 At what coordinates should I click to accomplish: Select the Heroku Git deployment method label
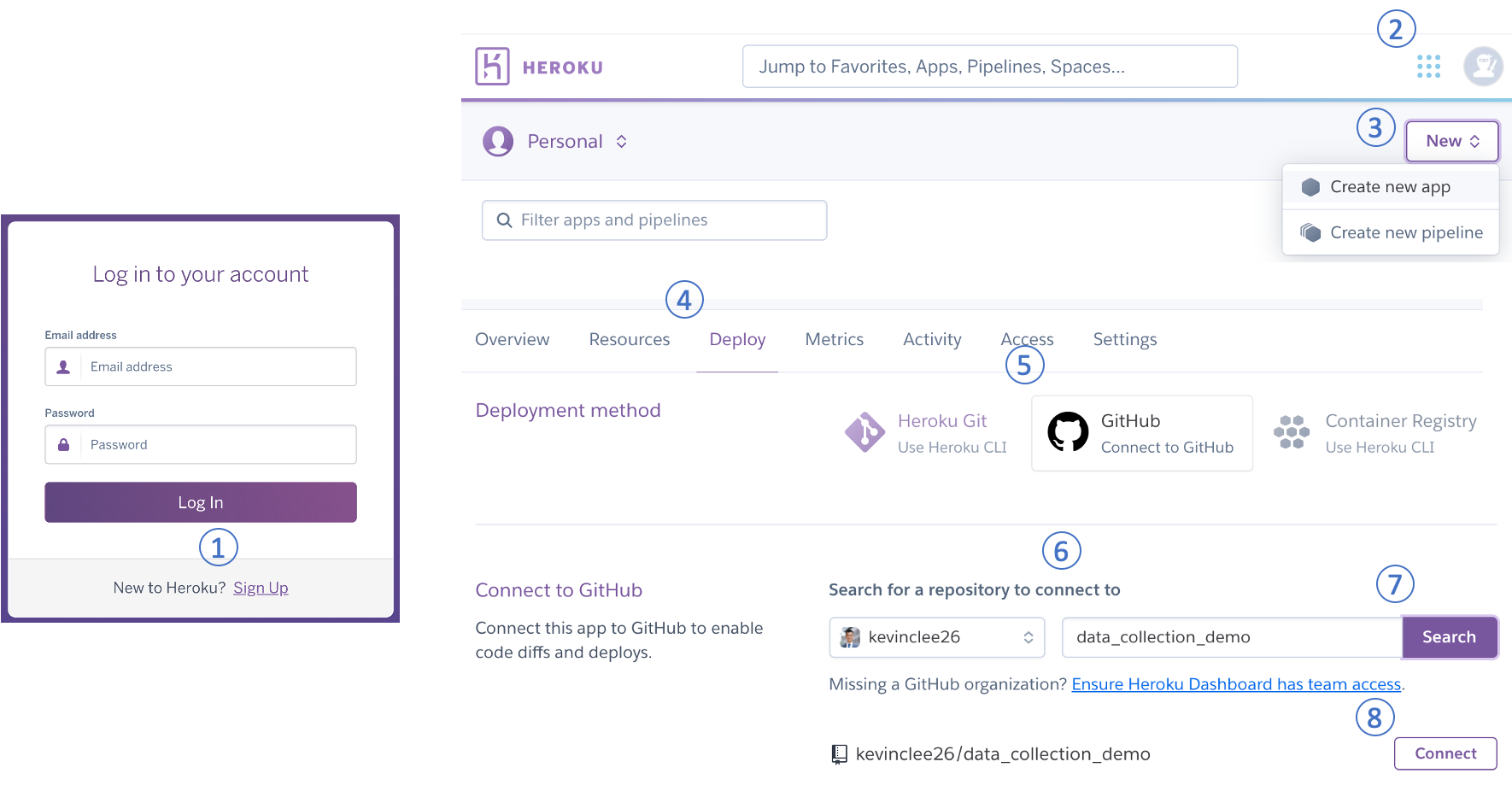[942, 421]
